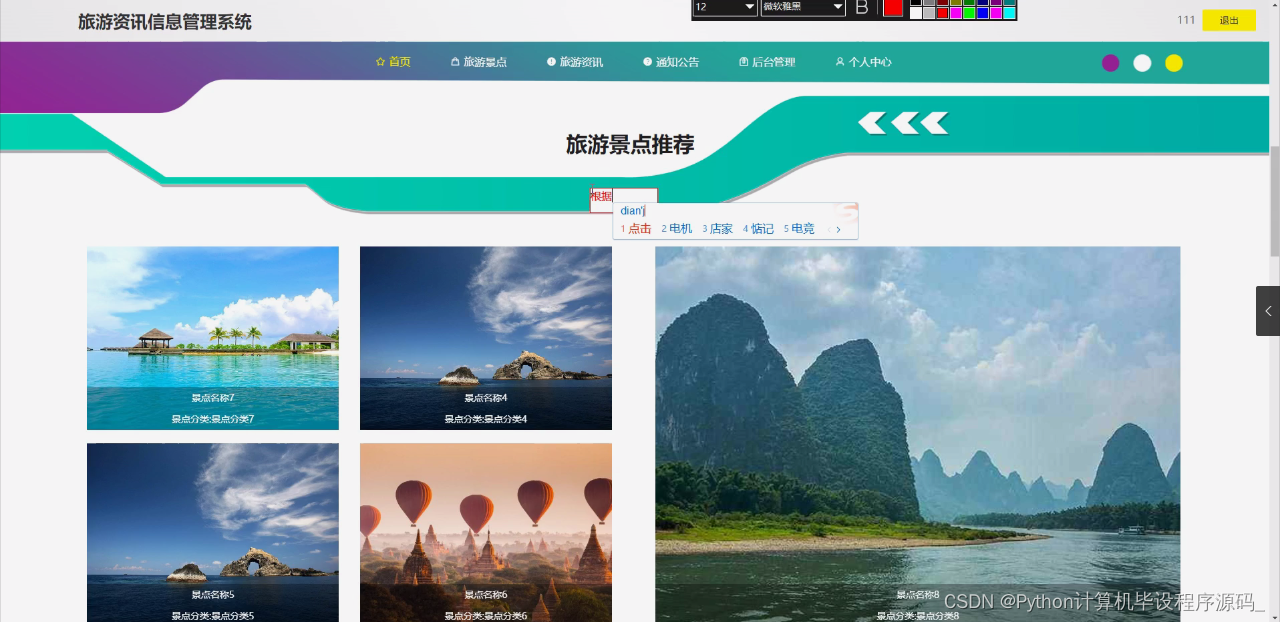Click the white circle in the navigation bar

(1142, 62)
